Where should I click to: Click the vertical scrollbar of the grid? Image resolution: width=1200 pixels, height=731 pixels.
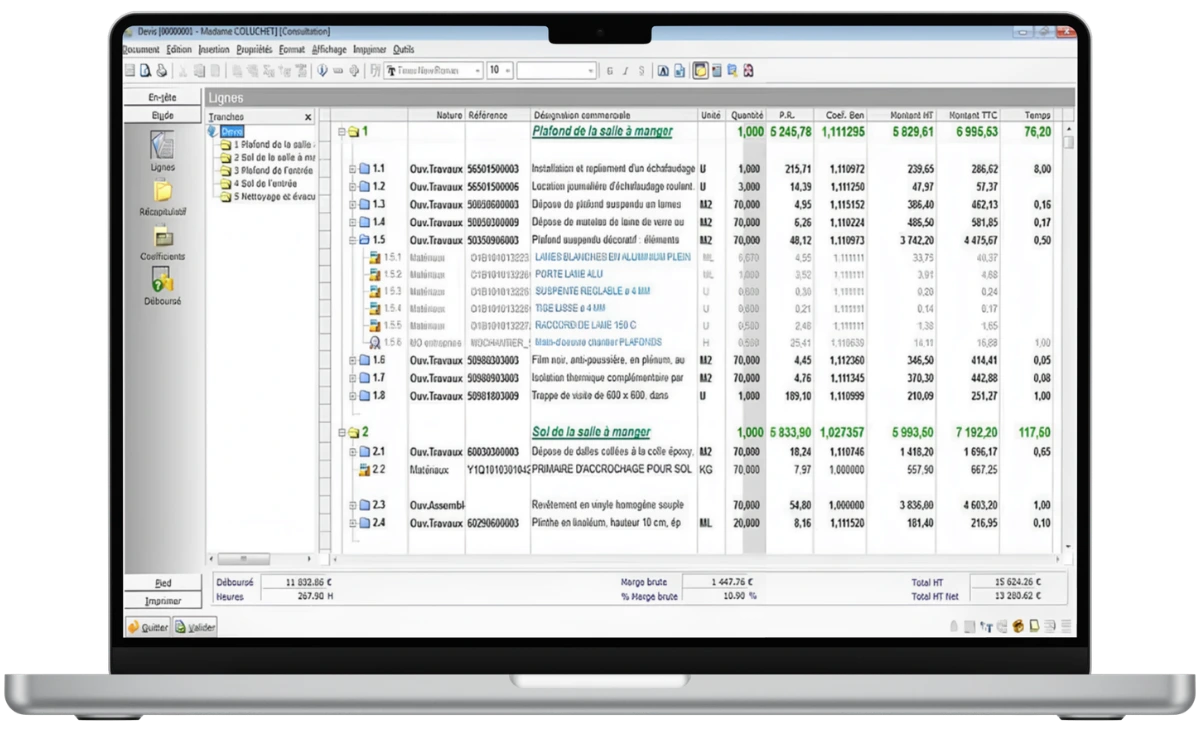[1068, 338]
